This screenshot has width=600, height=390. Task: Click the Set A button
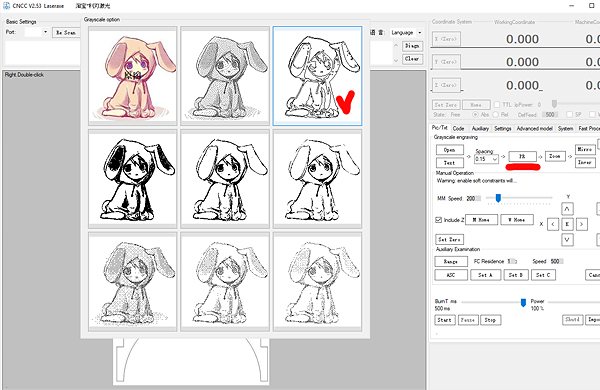click(x=485, y=275)
